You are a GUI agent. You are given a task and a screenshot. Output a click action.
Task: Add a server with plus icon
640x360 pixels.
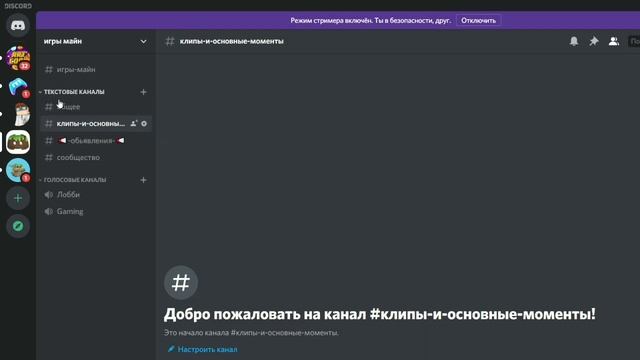click(x=18, y=198)
